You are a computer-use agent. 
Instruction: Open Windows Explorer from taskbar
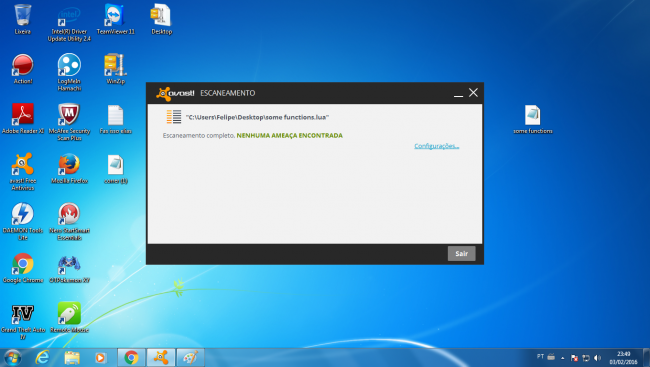(x=72, y=357)
